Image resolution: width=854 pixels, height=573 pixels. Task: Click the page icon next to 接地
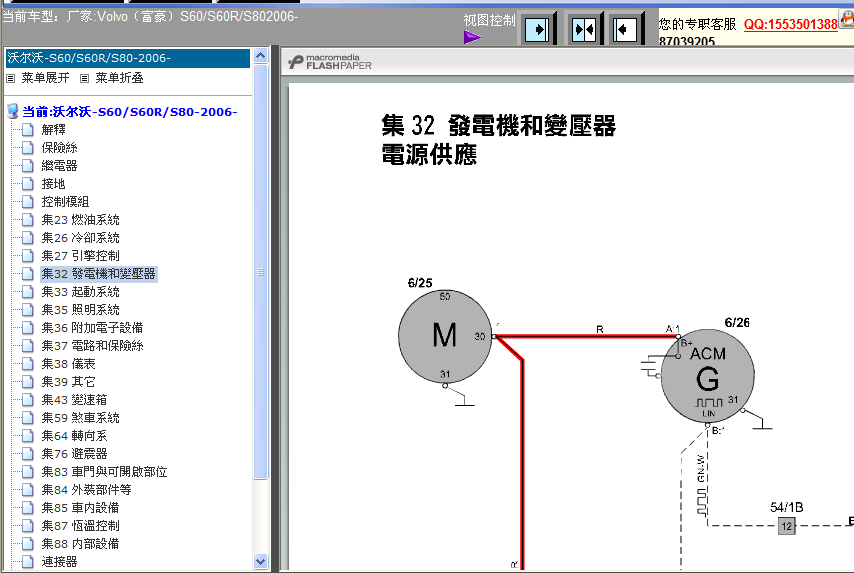point(28,184)
